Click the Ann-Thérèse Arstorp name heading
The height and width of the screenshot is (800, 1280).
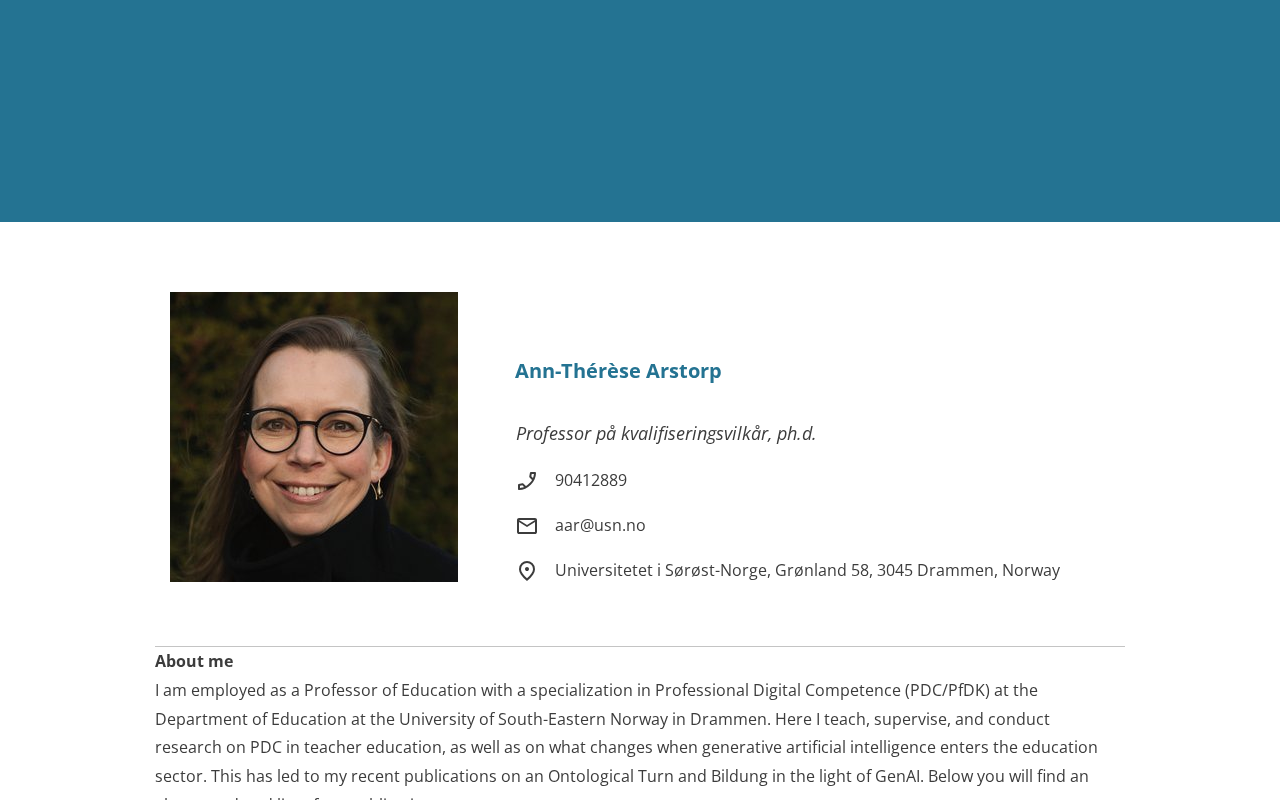(618, 371)
